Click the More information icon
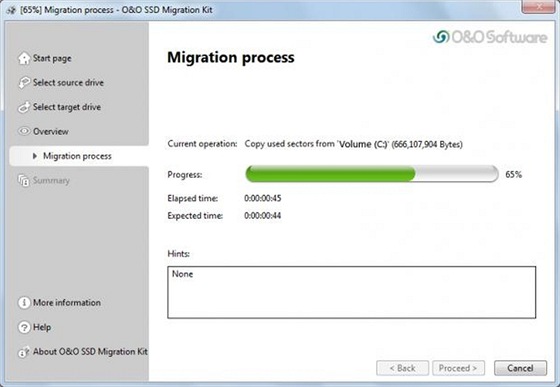The image size is (560, 387). (x=24, y=303)
